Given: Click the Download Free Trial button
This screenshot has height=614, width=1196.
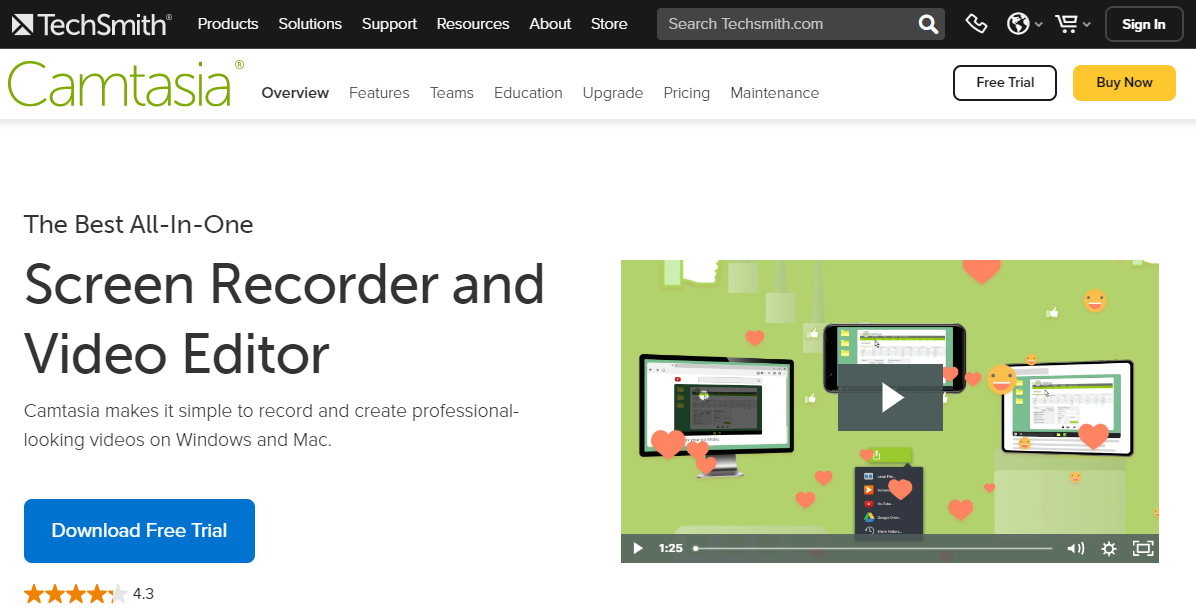Looking at the screenshot, I should click(139, 531).
